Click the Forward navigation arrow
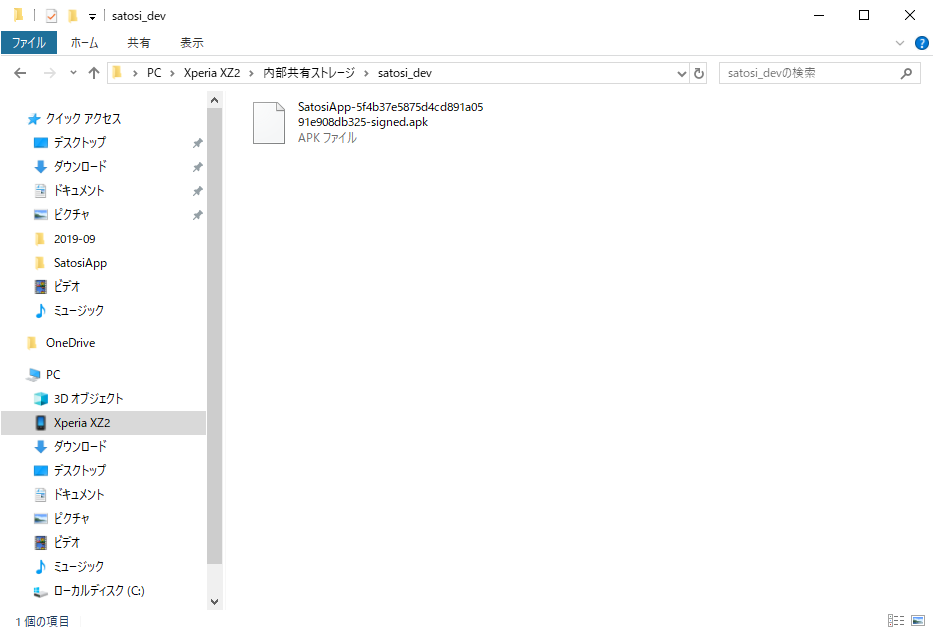 50,73
